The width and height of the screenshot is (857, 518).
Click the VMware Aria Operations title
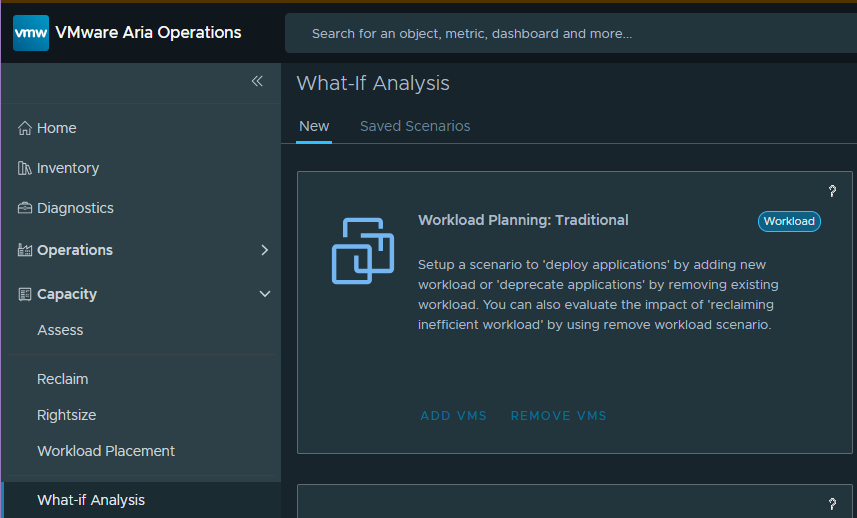point(148,32)
